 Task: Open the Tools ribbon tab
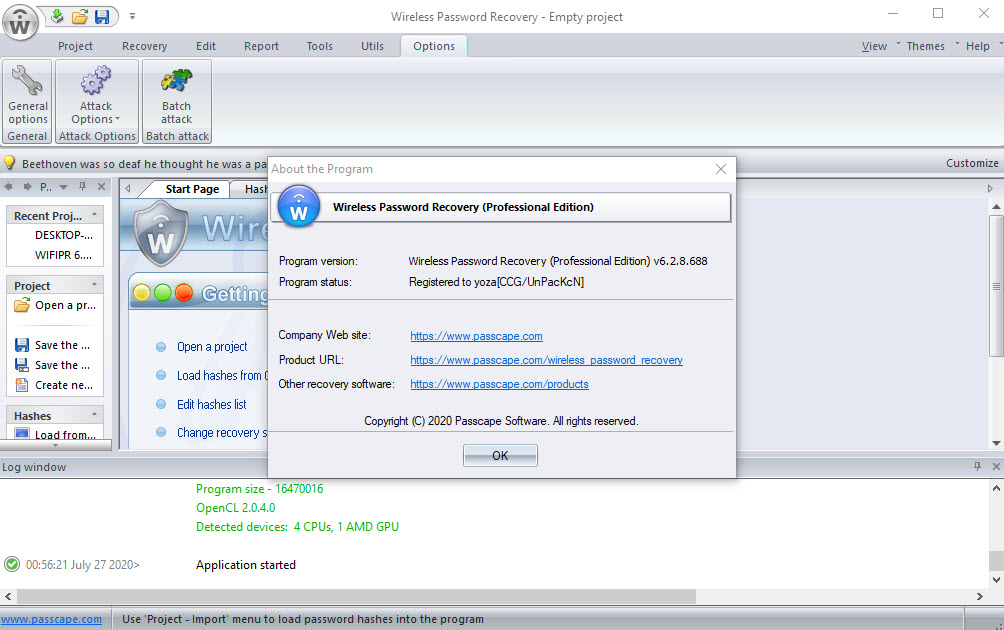320,46
